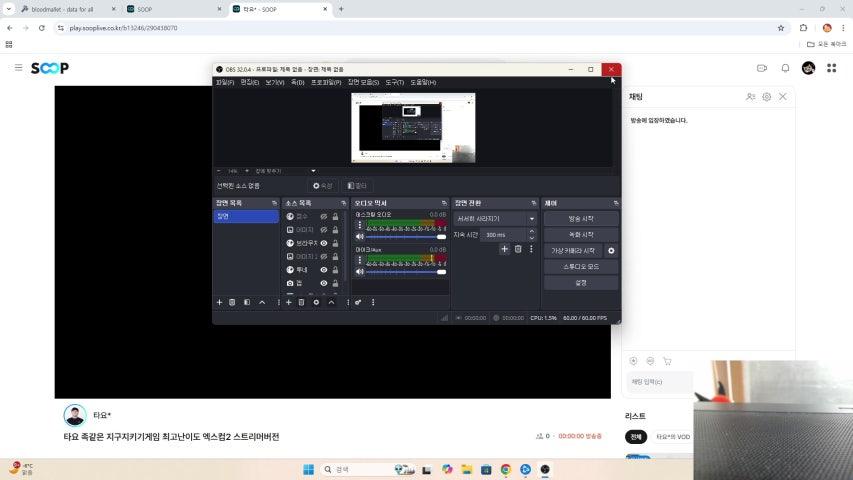This screenshot has width=853, height=480.
Task: Click the 스튜디오 모드 button
Action: click(x=581, y=267)
